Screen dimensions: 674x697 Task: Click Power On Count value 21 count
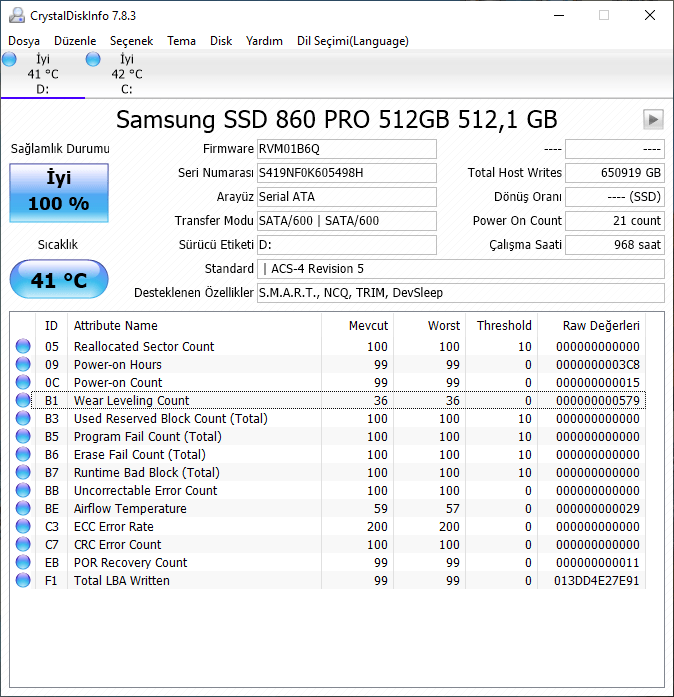(x=615, y=221)
